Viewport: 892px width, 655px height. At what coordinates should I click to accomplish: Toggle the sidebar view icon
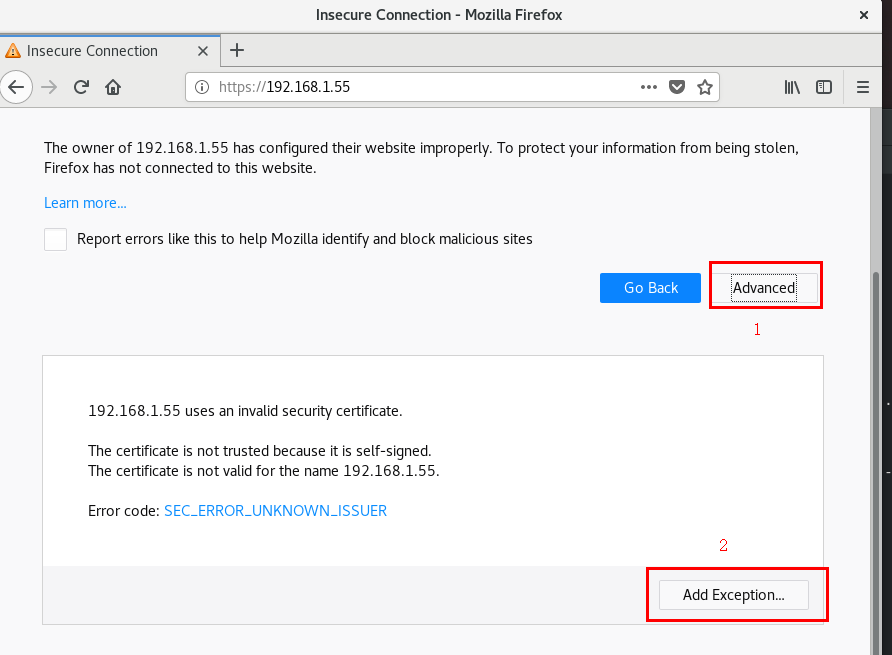pos(824,87)
